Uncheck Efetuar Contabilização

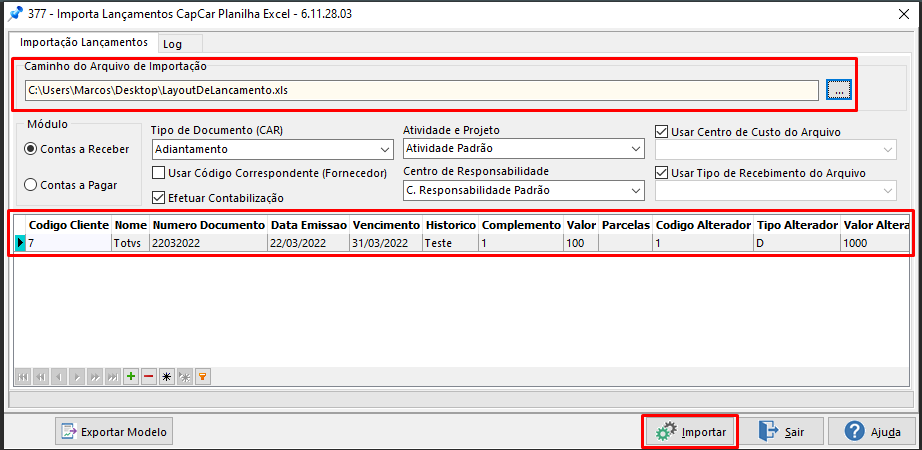click(218, 198)
